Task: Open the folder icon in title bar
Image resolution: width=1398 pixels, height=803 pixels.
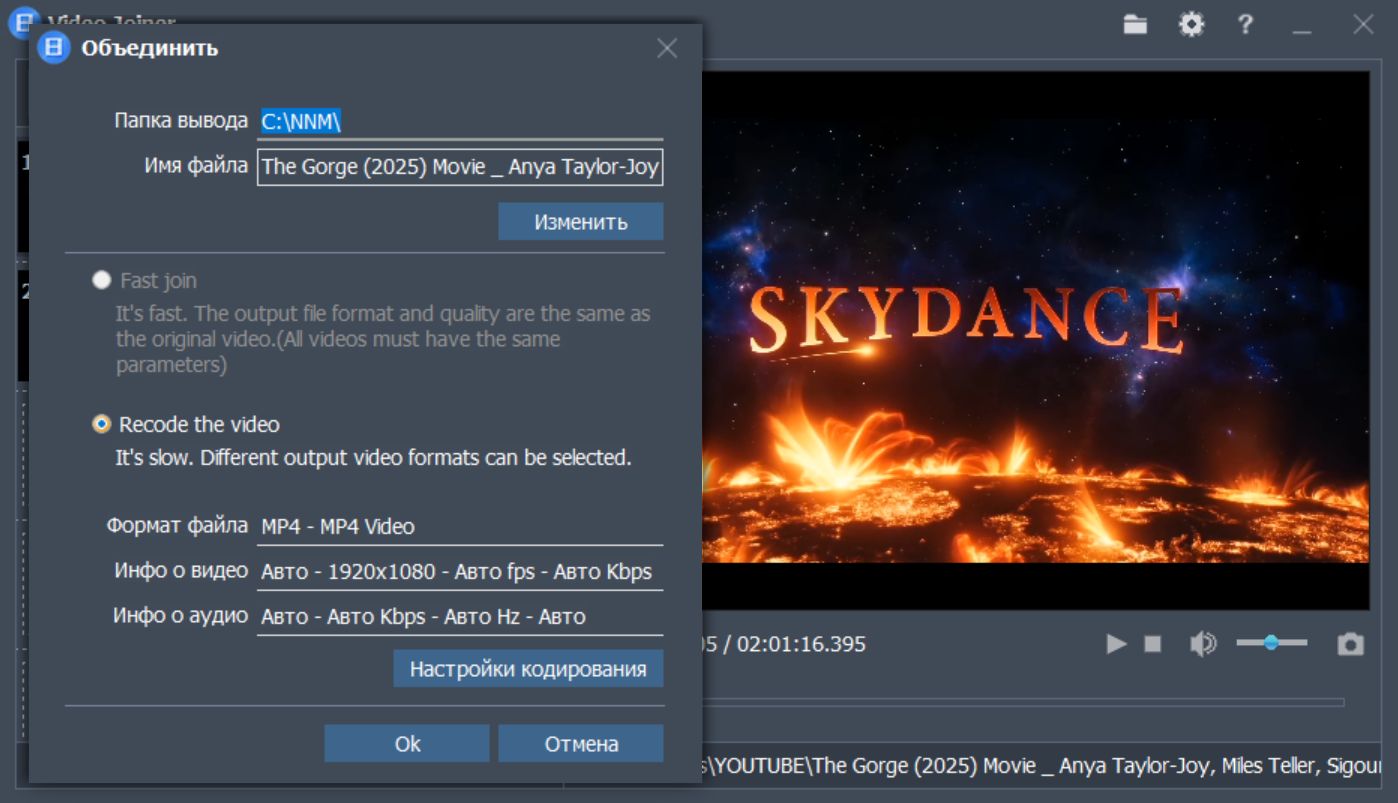Action: tap(1135, 25)
